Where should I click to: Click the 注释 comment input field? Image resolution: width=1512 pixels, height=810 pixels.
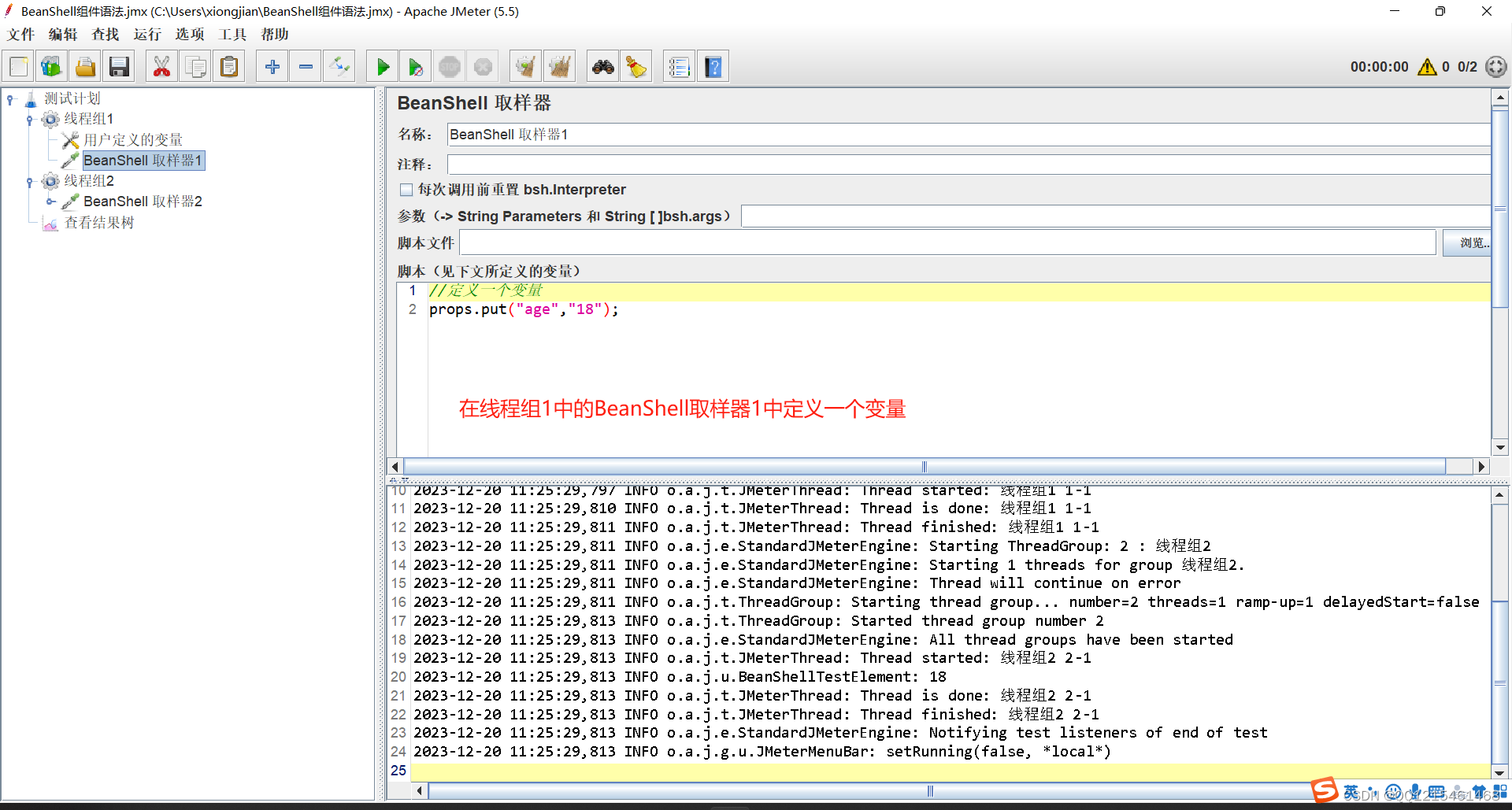[969, 165]
